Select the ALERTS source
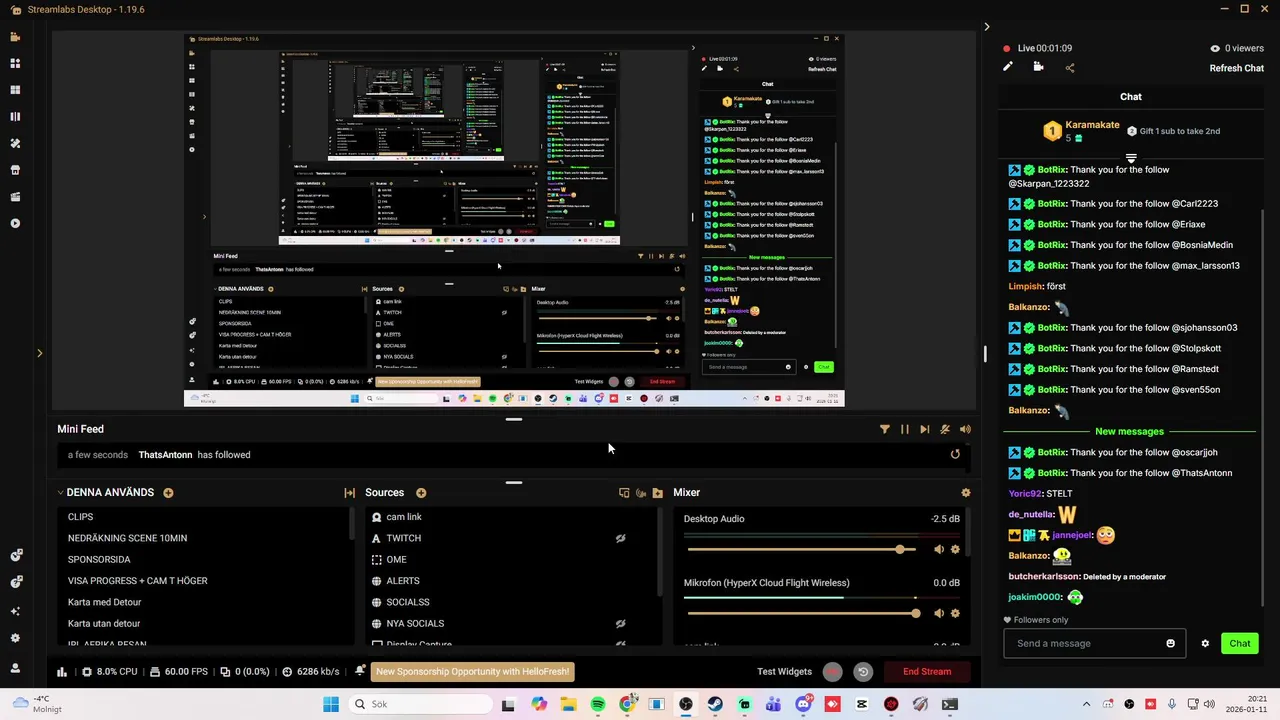Screen dimensions: 1280x720 (510, 581)
